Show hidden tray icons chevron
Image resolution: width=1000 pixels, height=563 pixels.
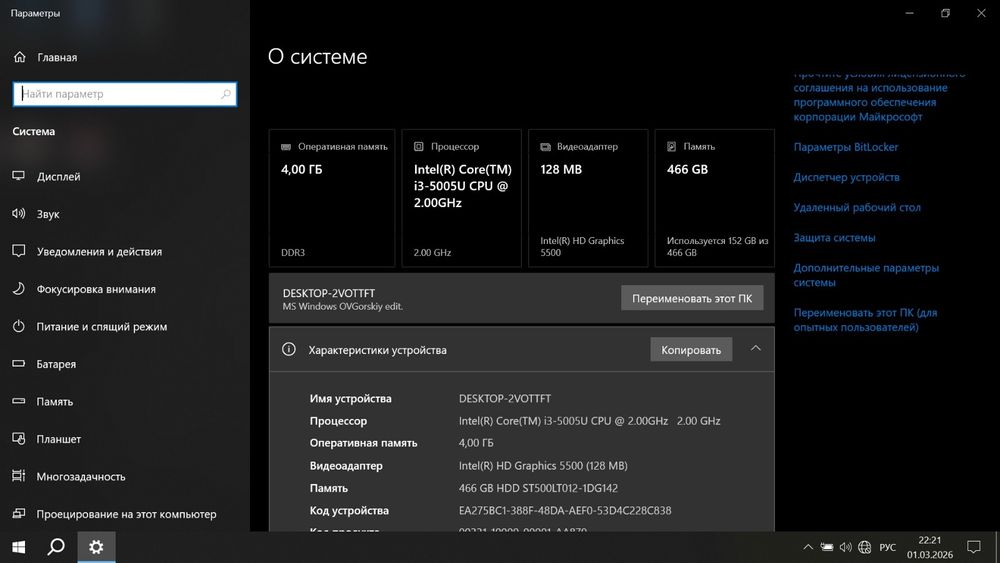pyautogui.click(x=807, y=547)
